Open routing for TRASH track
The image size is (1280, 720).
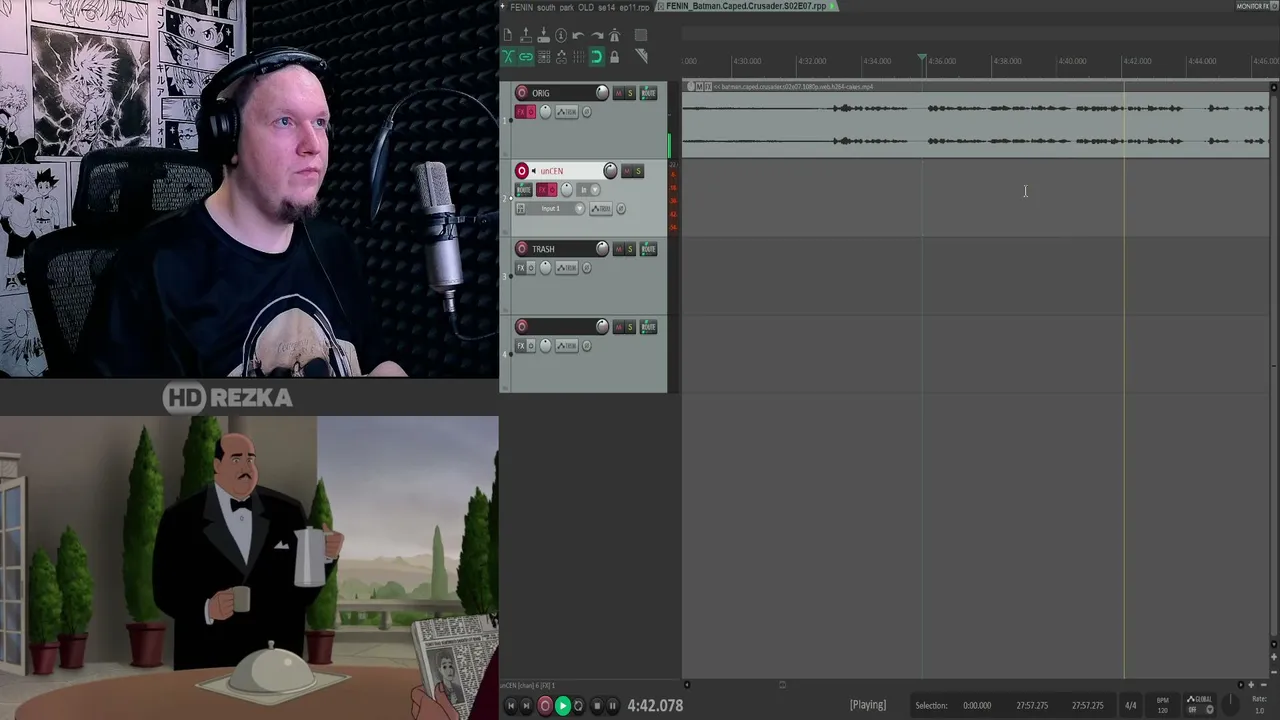point(648,249)
